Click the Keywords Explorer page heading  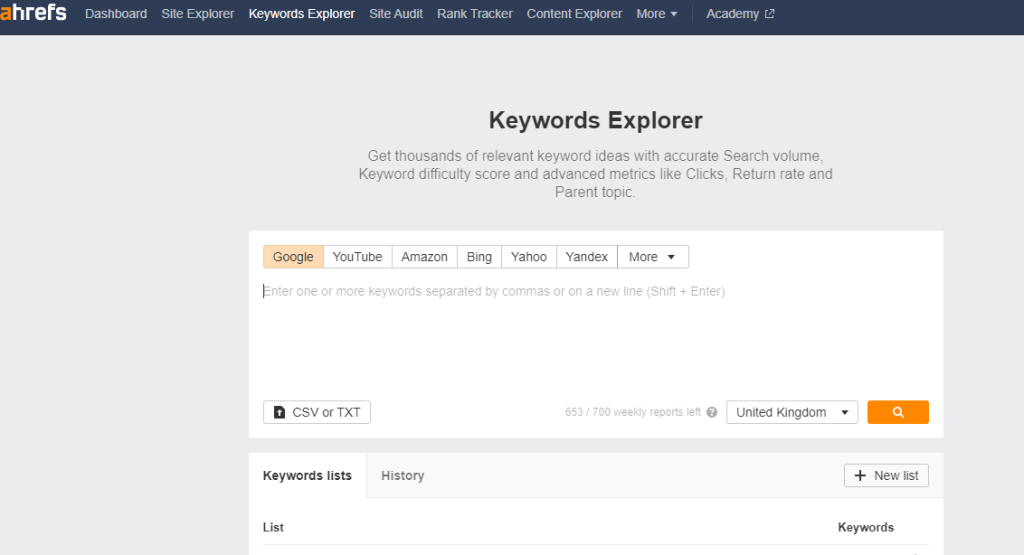point(596,120)
